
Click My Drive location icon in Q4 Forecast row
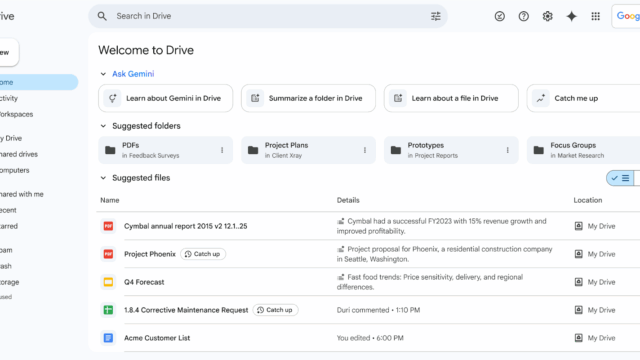point(578,282)
